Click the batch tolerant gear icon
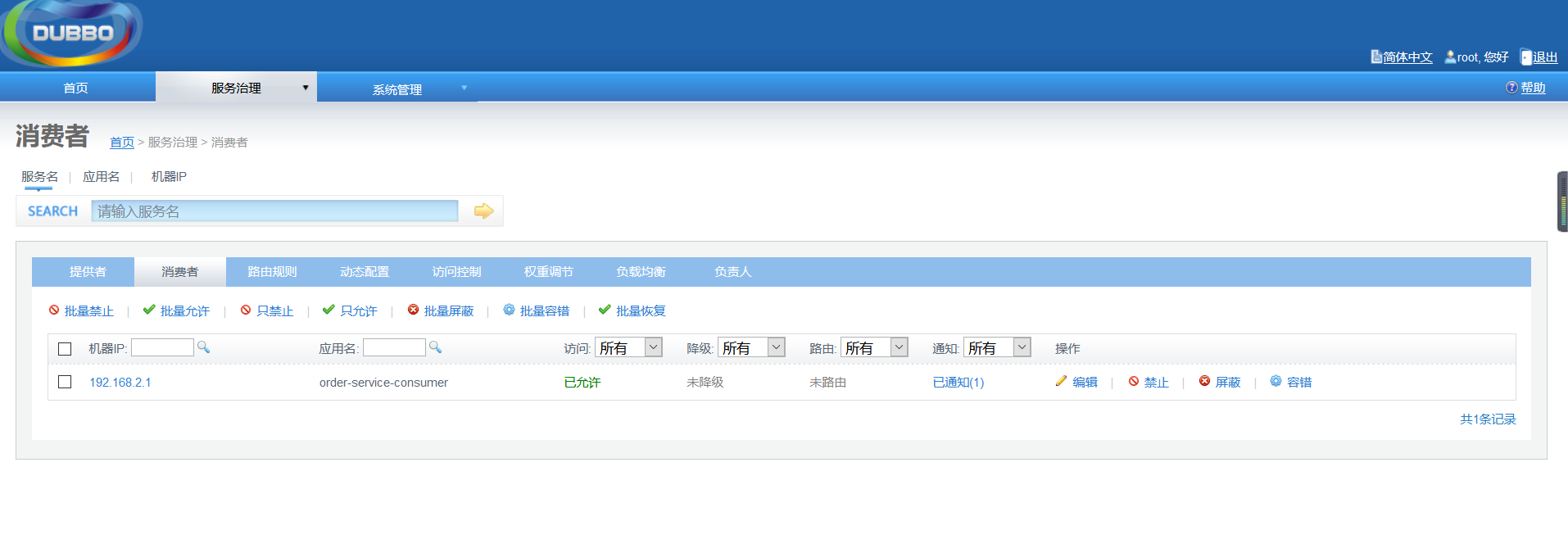The width and height of the screenshot is (1568, 553). pyautogui.click(x=509, y=310)
